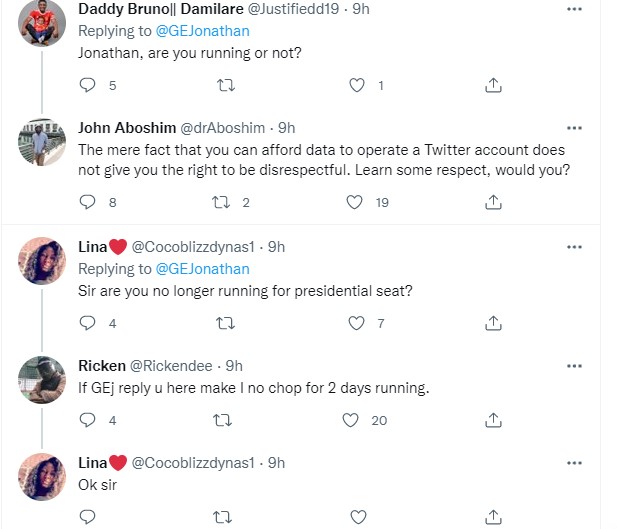Share John Aboshim's tweet
The image size is (617, 529).
(x=492, y=202)
